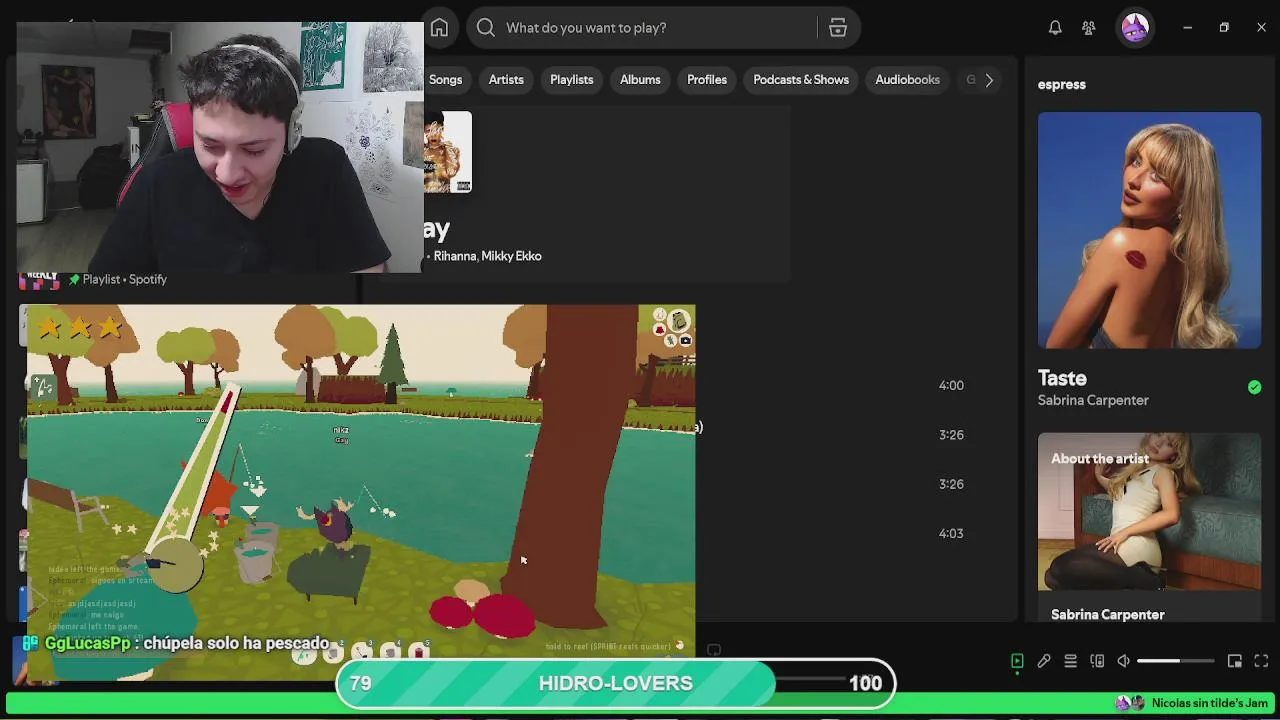Open Sabrina Carpenter name in artist card
The image size is (1280, 720).
point(1108,614)
